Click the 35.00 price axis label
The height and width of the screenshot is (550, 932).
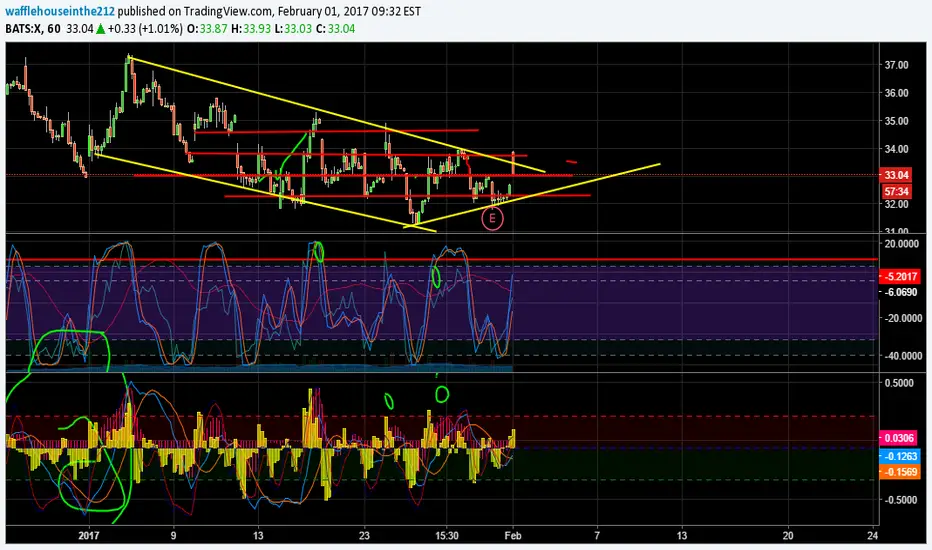pyautogui.click(x=896, y=121)
